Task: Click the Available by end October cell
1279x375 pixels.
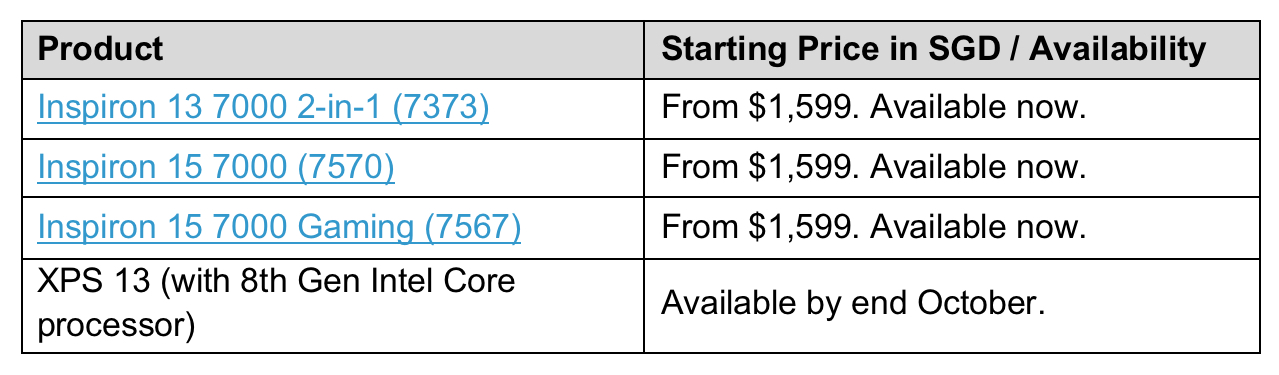Action: coord(951,304)
